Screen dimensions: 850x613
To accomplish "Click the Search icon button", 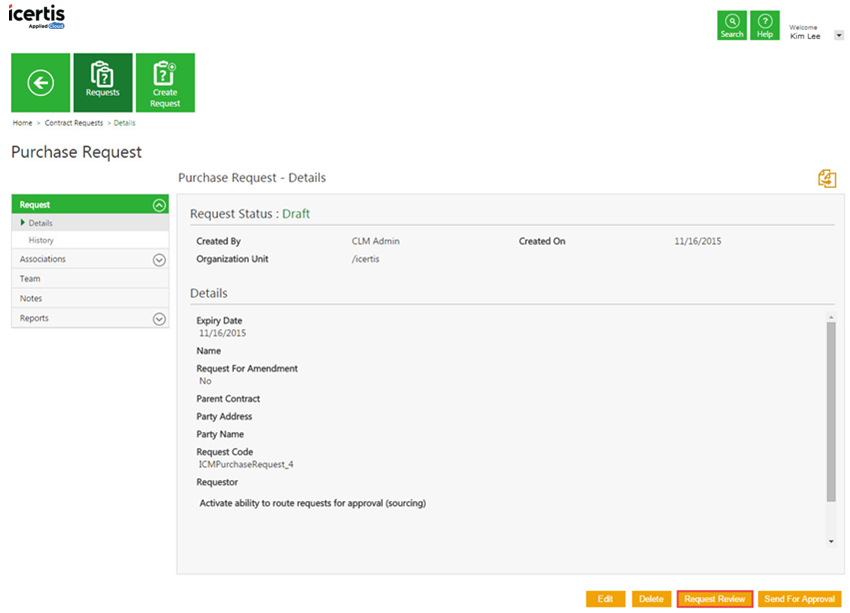I will tap(732, 26).
